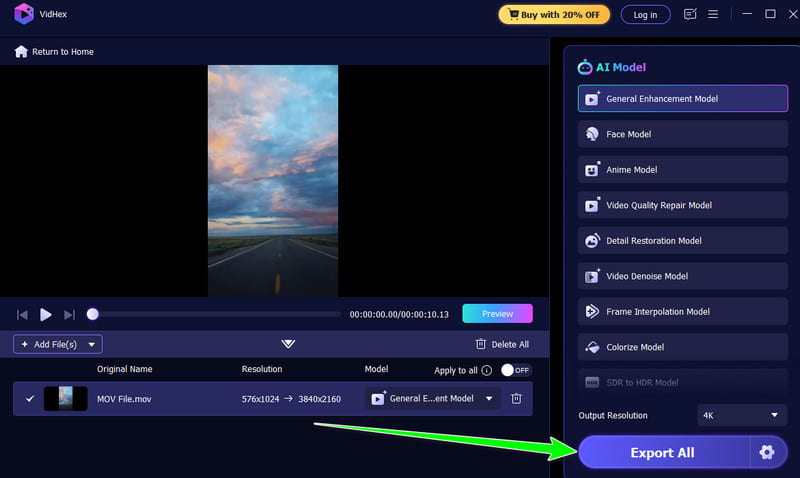Image resolution: width=800 pixels, height=478 pixels.
Task: Click the Detail Restoration Model icon
Action: [592, 240]
